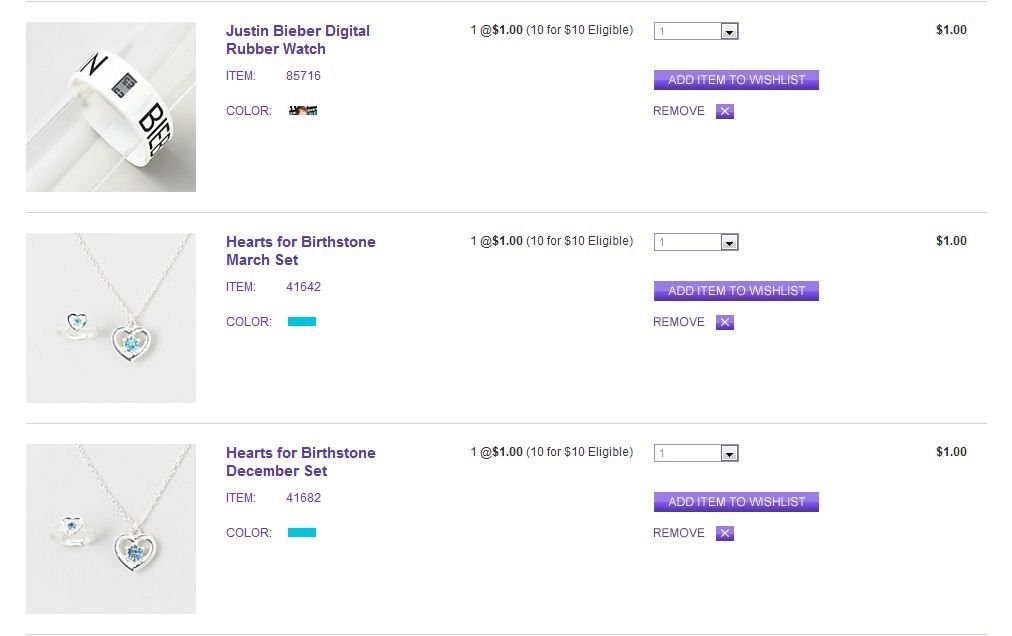1012x636 pixels.
Task: Click the December Set necklace thumbnail
Action: 111,529
